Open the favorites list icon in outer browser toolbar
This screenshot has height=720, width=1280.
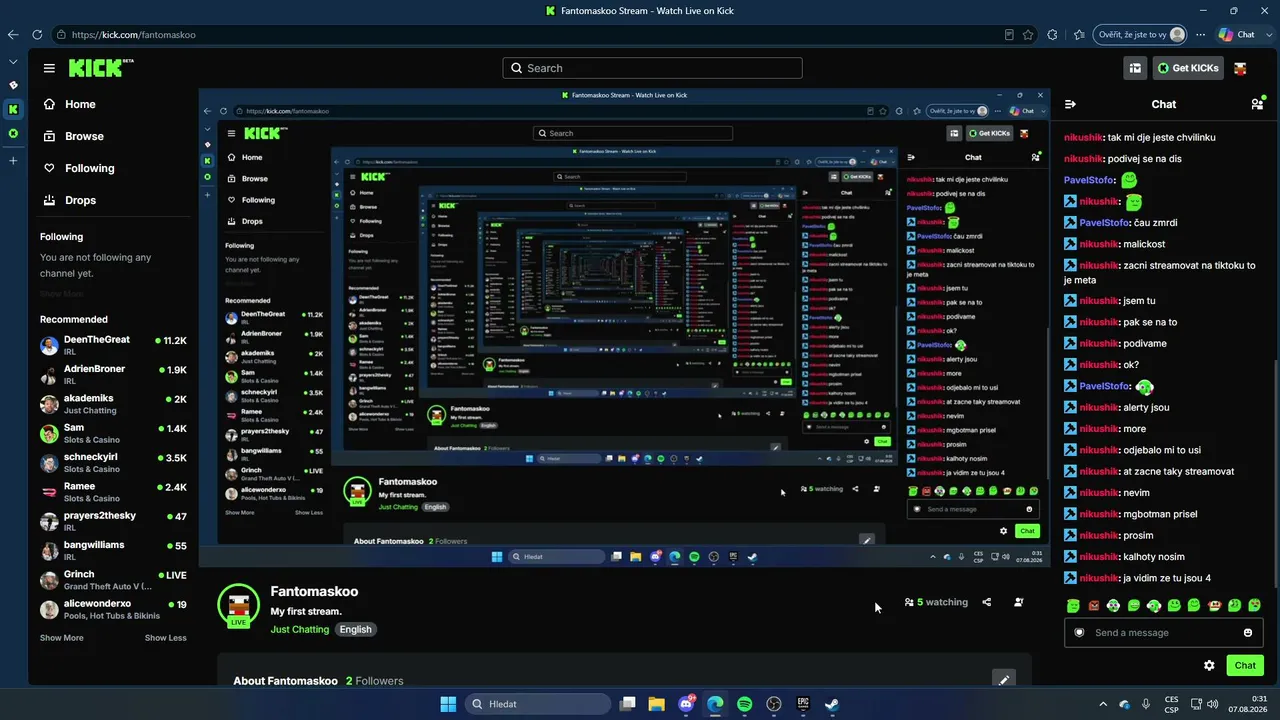pyautogui.click(x=1078, y=35)
